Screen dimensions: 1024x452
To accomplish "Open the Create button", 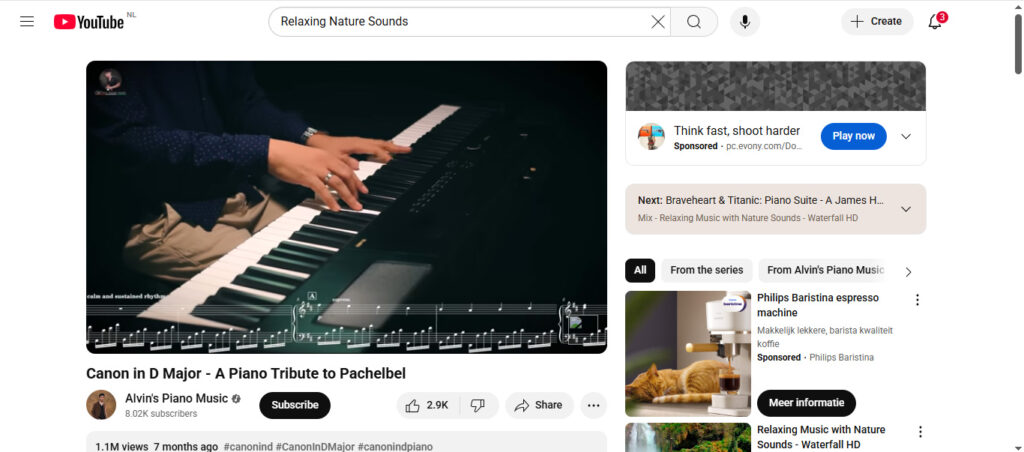I will 876,22.
